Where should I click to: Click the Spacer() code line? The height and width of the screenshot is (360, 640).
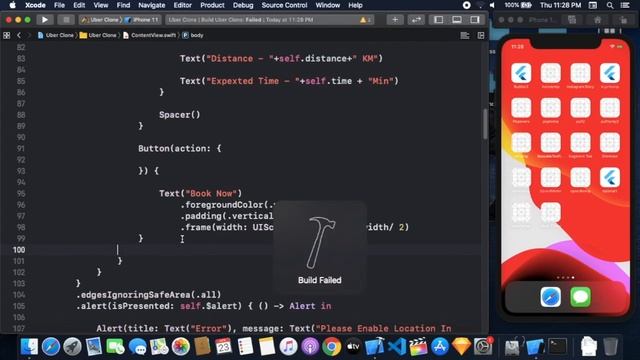pyautogui.click(x=180, y=115)
